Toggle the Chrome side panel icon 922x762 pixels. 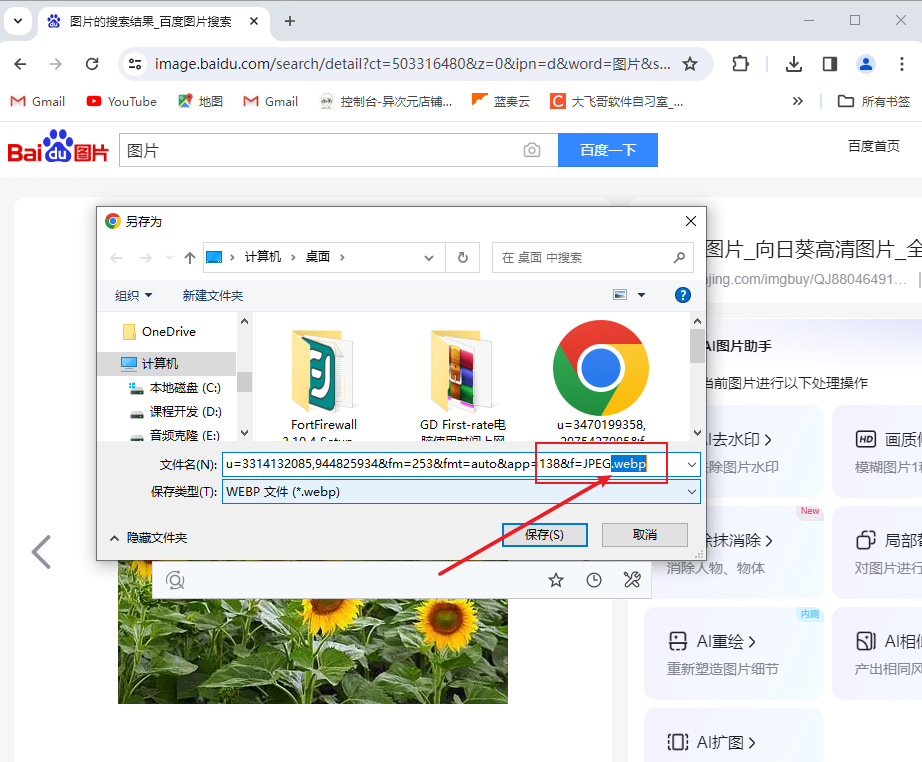pyautogui.click(x=830, y=64)
